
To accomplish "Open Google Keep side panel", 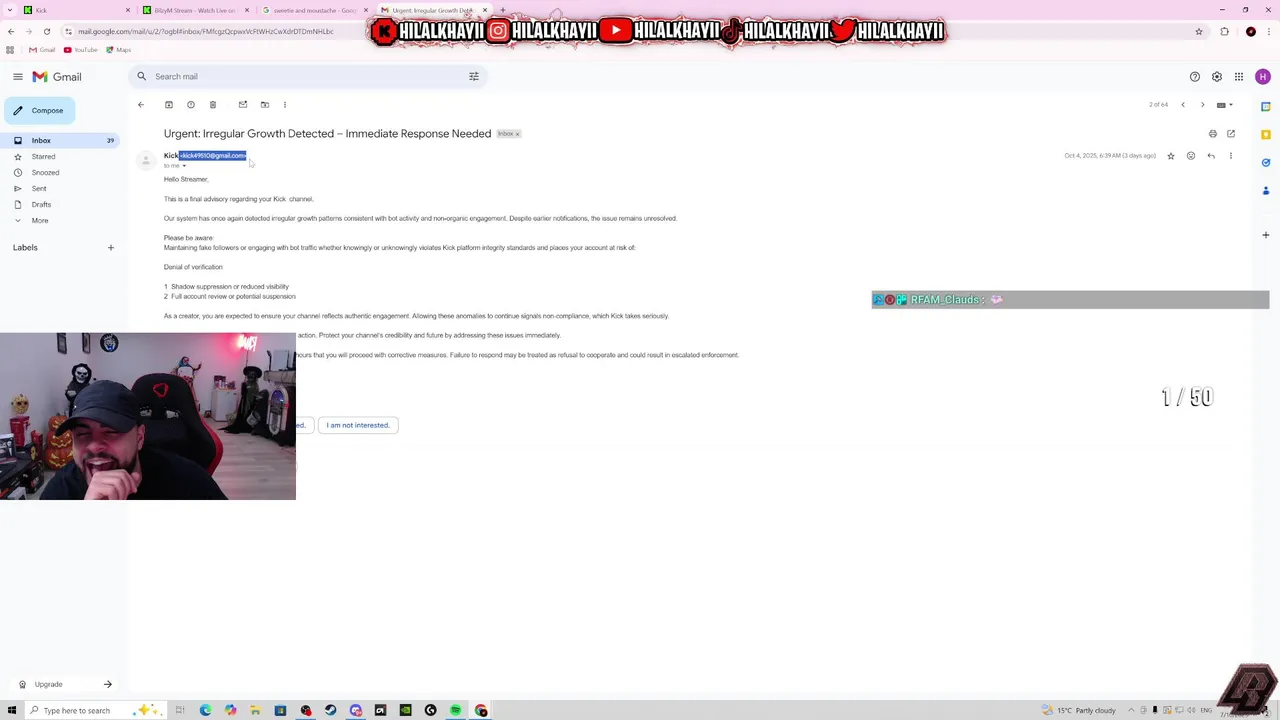I will pyautogui.click(x=1266, y=134).
